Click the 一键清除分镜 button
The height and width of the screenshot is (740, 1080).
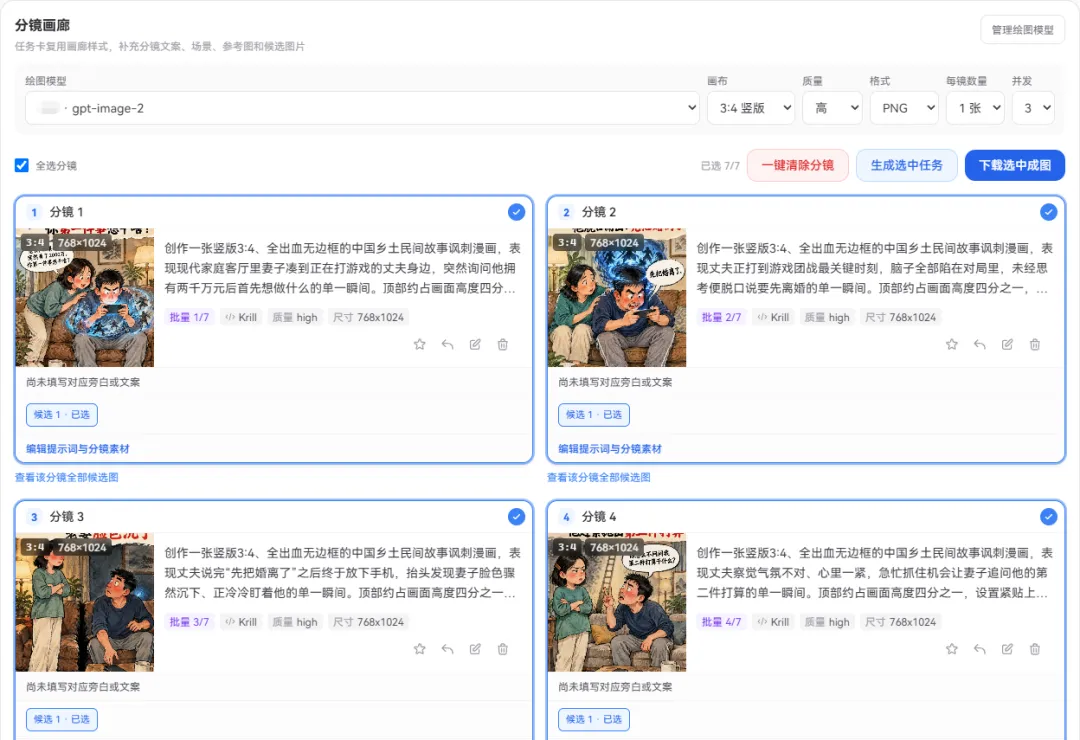pyautogui.click(x=798, y=165)
